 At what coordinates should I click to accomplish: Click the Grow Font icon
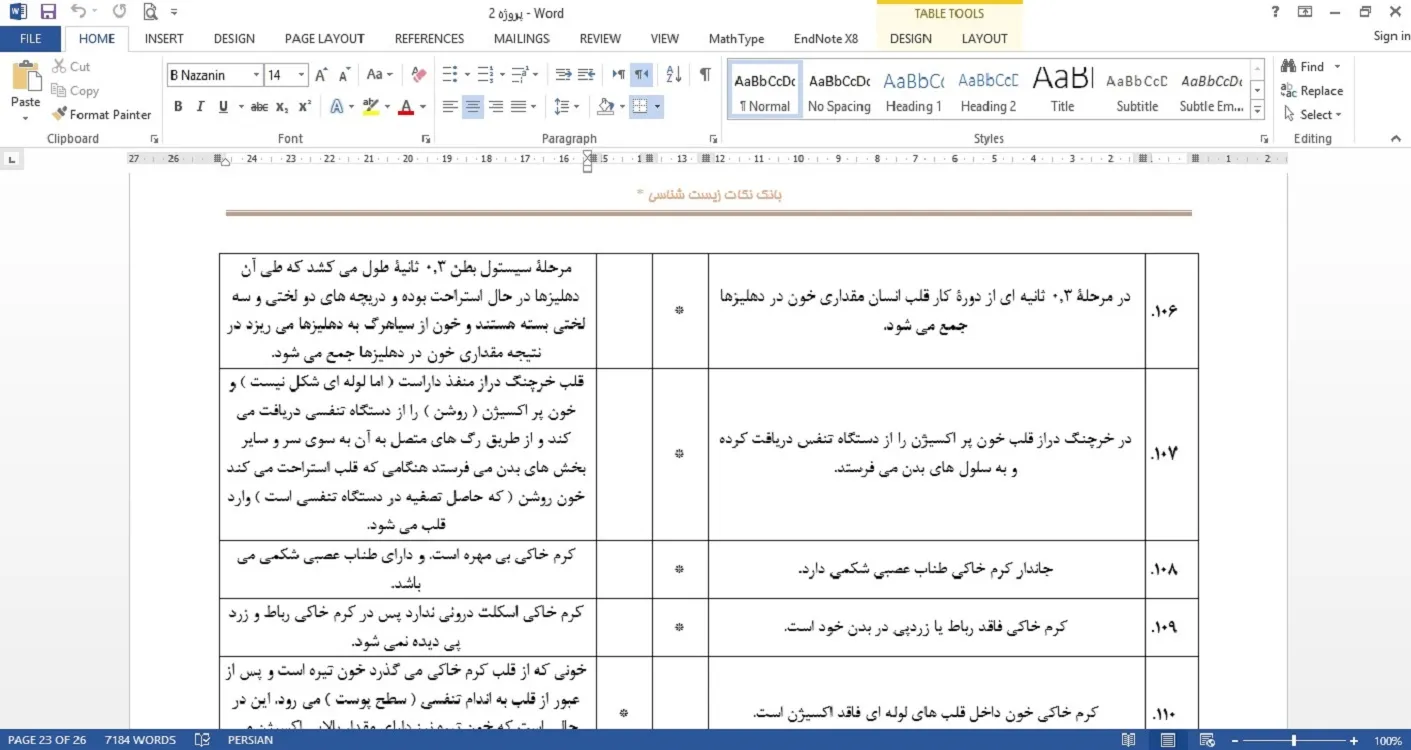(321, 75)
